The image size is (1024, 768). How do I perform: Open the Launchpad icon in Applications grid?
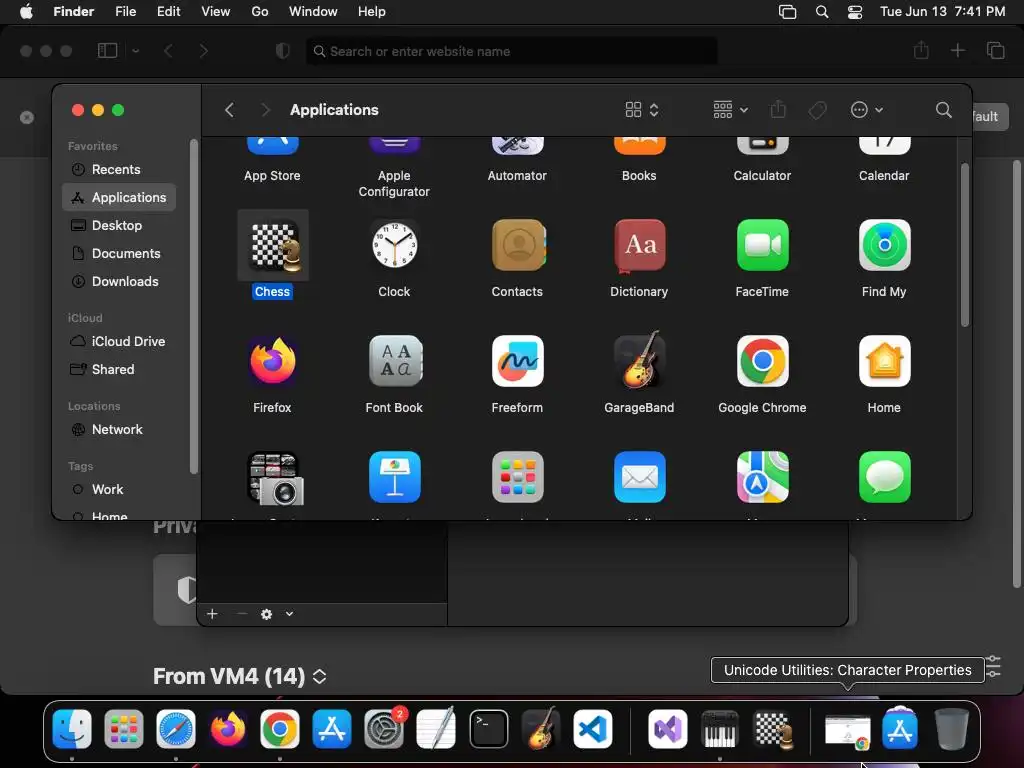[517, 477]
